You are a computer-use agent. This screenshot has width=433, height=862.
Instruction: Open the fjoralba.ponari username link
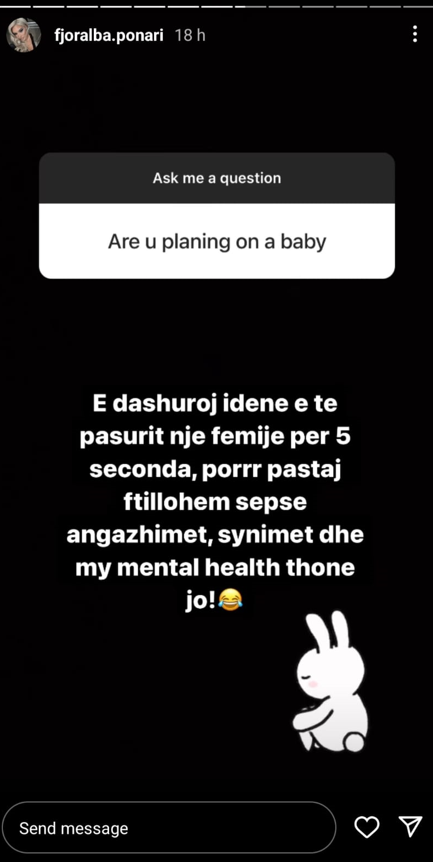click(110, 35)
